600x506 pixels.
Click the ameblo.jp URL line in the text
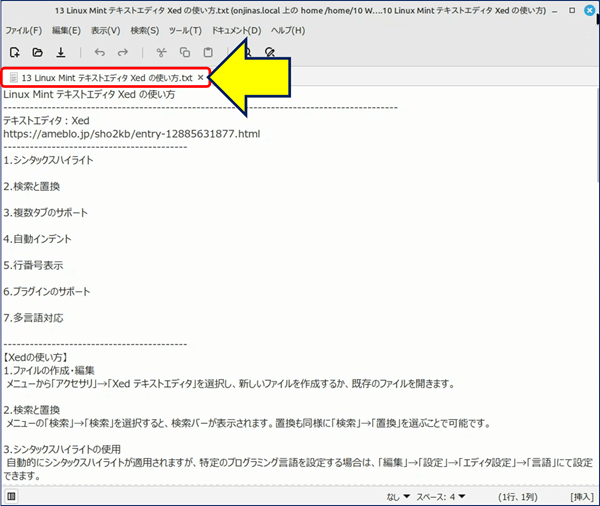(132, 134)
